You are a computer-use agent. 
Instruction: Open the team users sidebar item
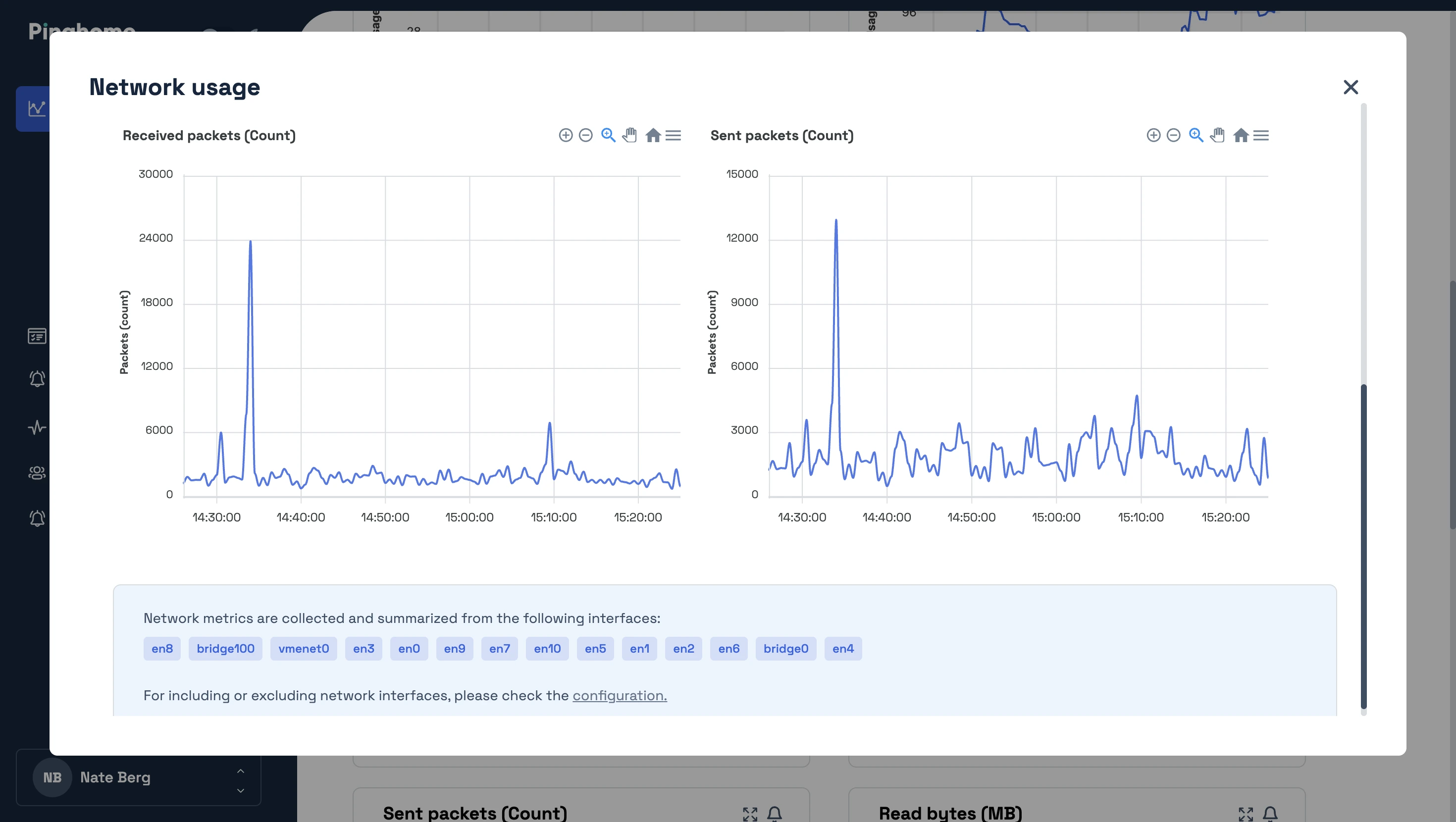click(37, 472)
